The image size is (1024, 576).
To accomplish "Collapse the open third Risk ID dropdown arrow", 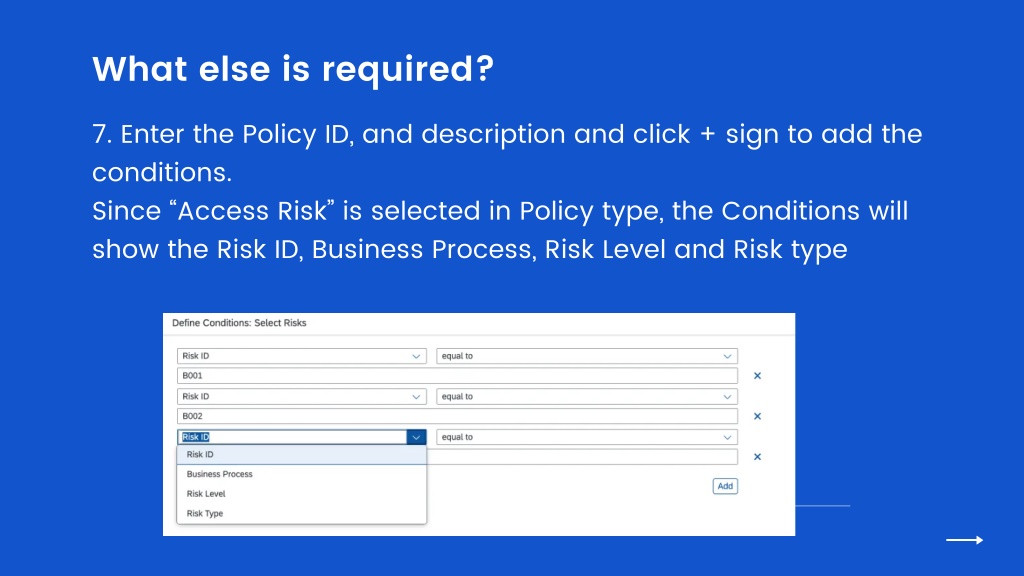I will [x=416, y=437].
